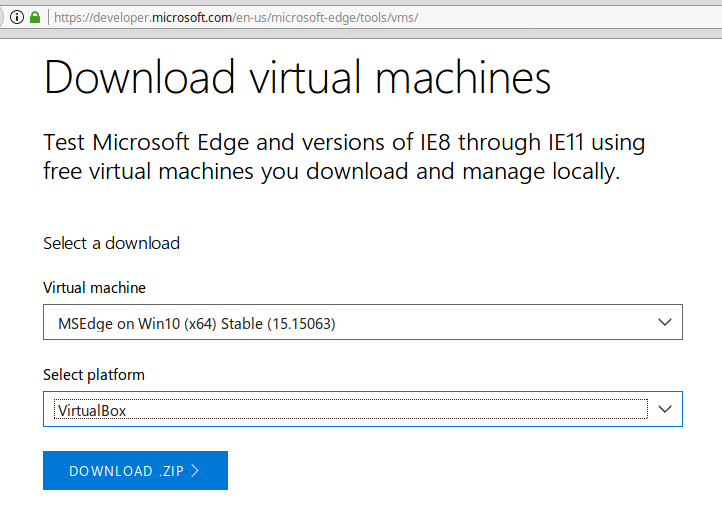The height and width of the screenshot is (521, 722).
Task: Click the URL in the address bar
Action: (236, 18)
